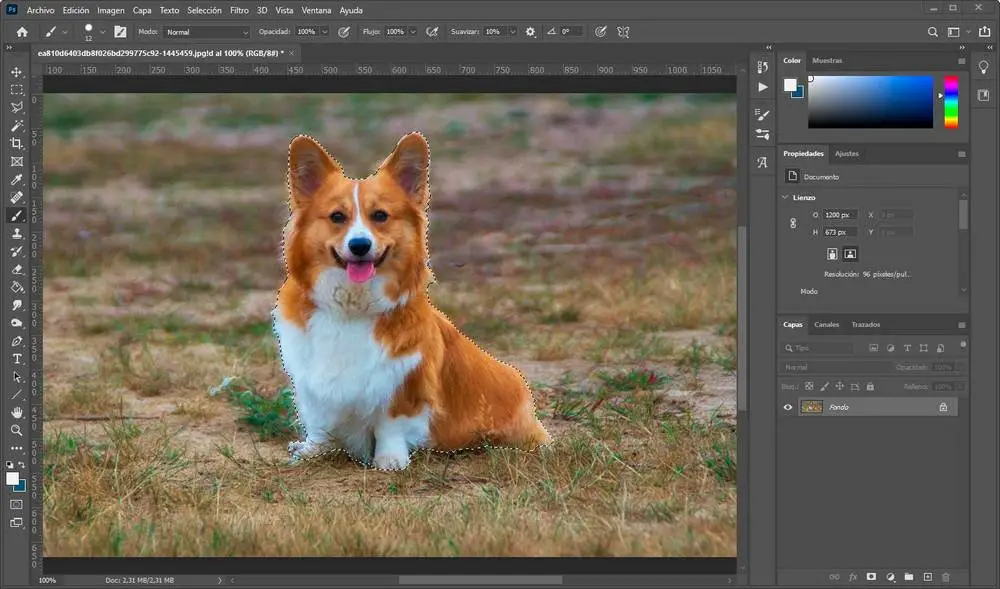Activate the Eyedropper tool
The image size is (1000, 589).
pos(17,180)
